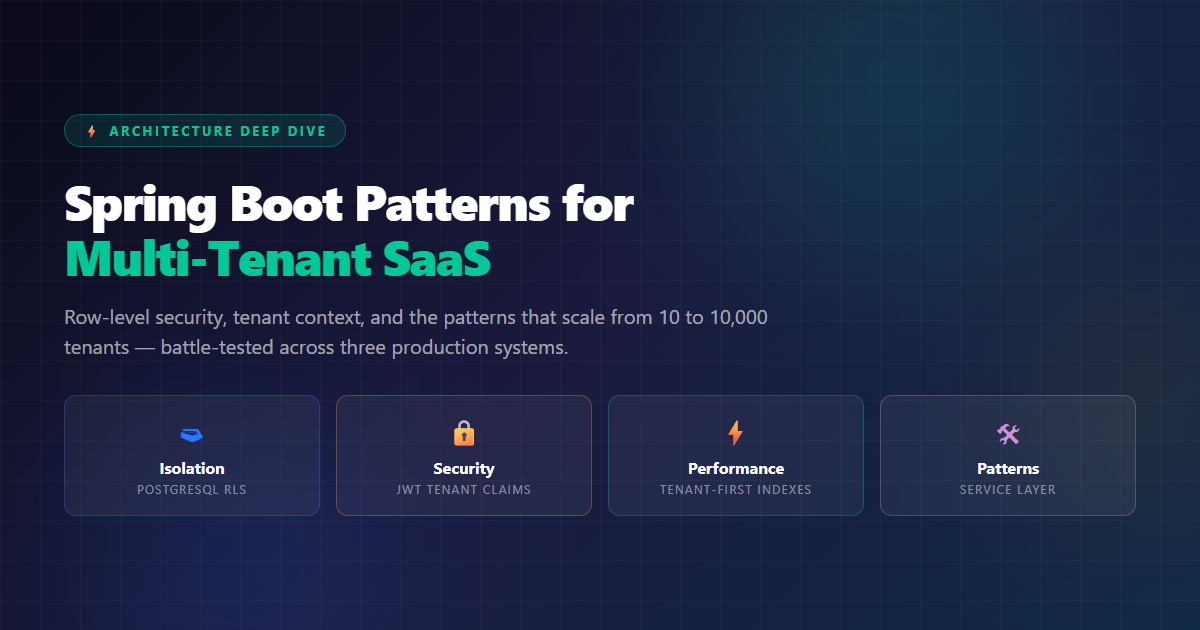Click the lightning bolt in the Architecture badge

92,131
